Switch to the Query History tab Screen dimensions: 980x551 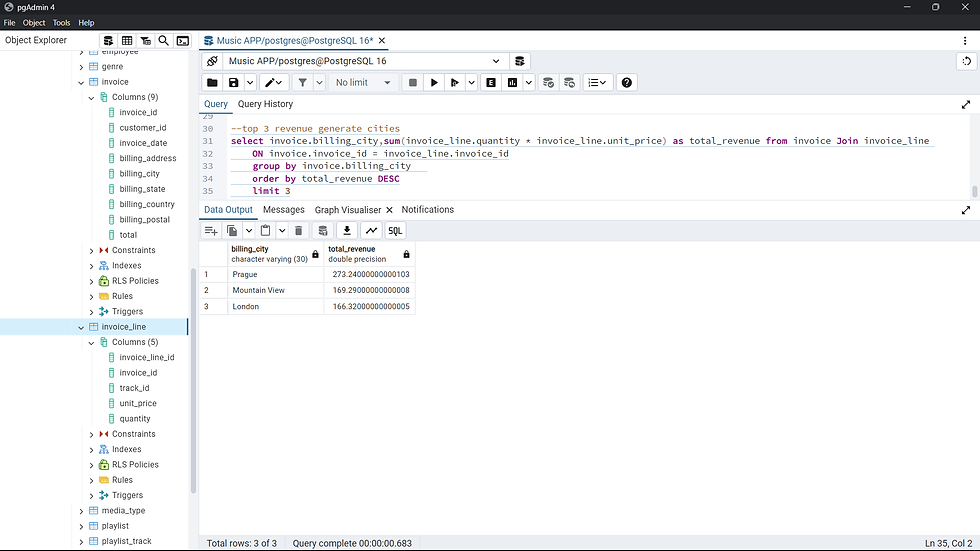[265, 104]
